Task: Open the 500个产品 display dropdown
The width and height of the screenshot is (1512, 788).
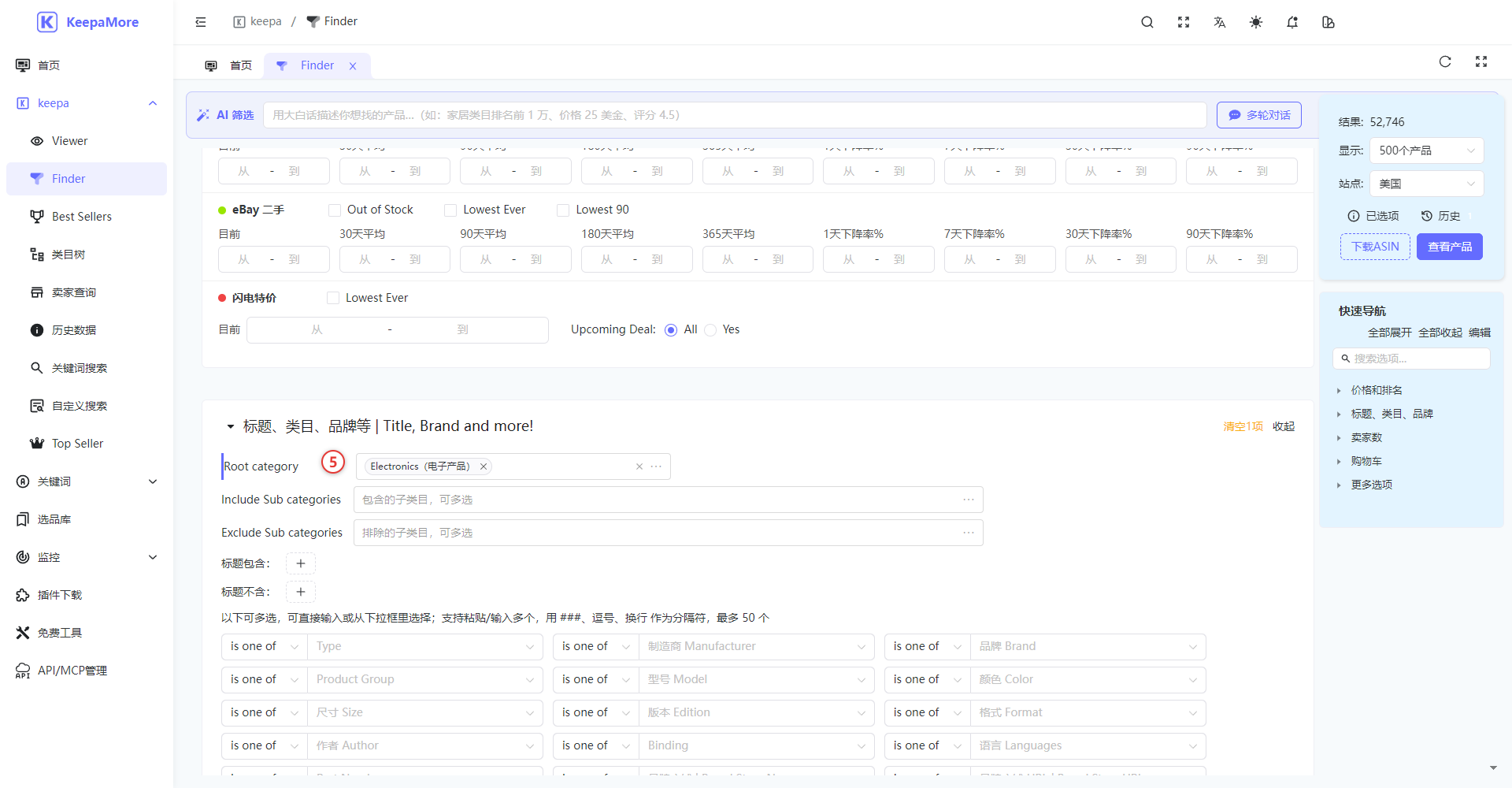Action: click(x=1426, y=151)
